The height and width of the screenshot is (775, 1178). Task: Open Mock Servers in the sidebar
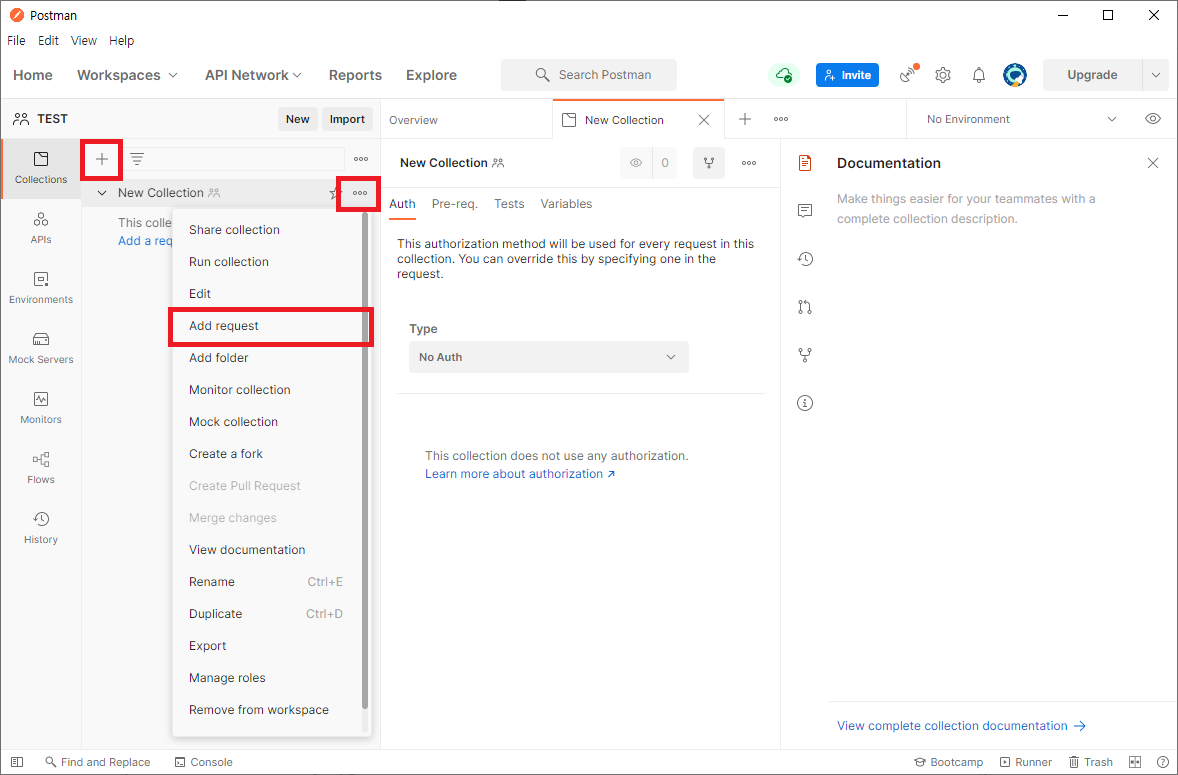[41, 348]
